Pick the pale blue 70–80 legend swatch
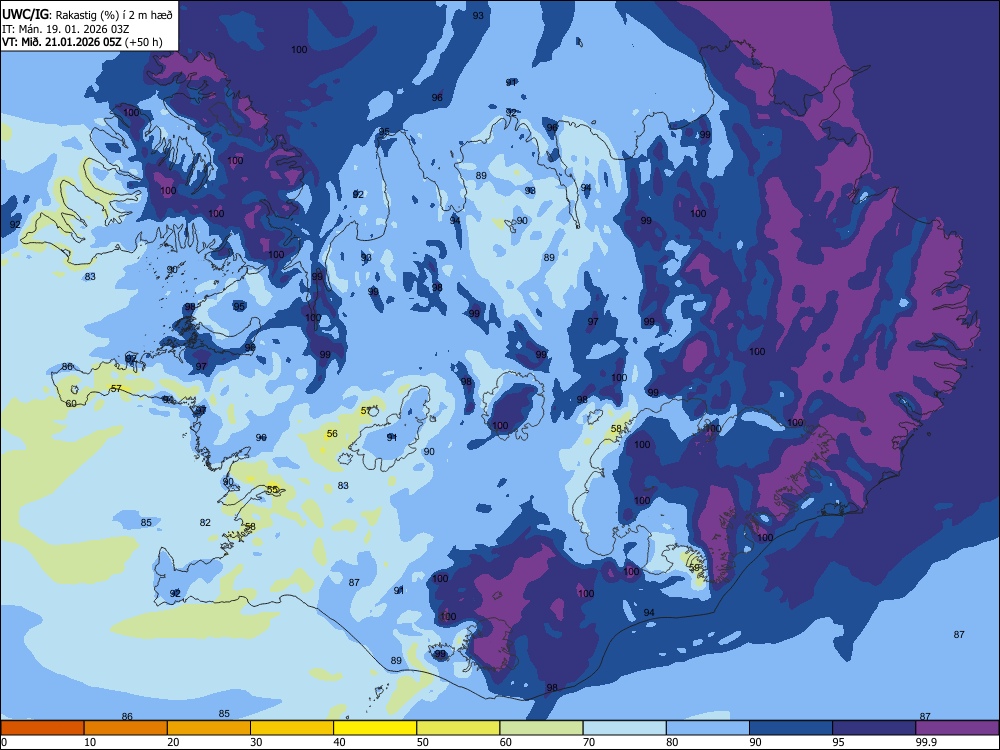Screen dimensions: 1000x750 [x=624, y=728]
